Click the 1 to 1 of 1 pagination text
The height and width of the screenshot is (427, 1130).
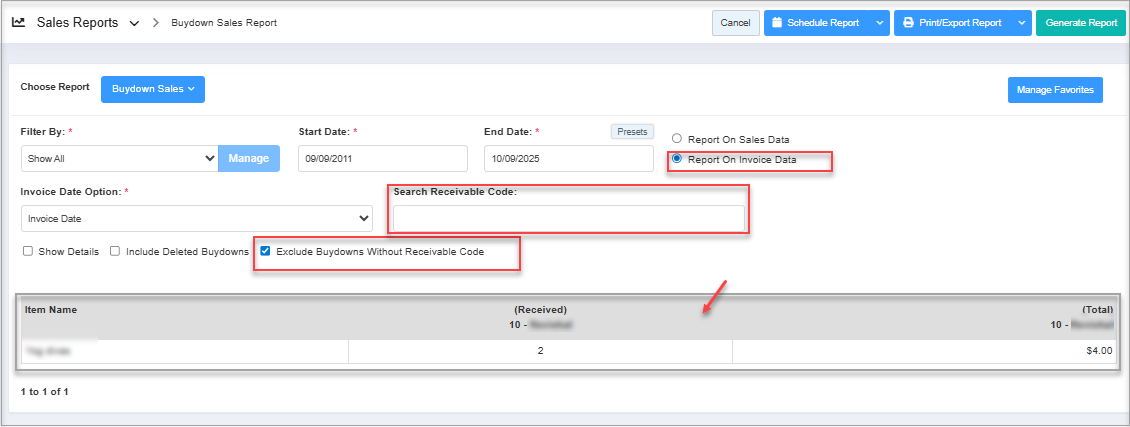click(x=45, y=392)
